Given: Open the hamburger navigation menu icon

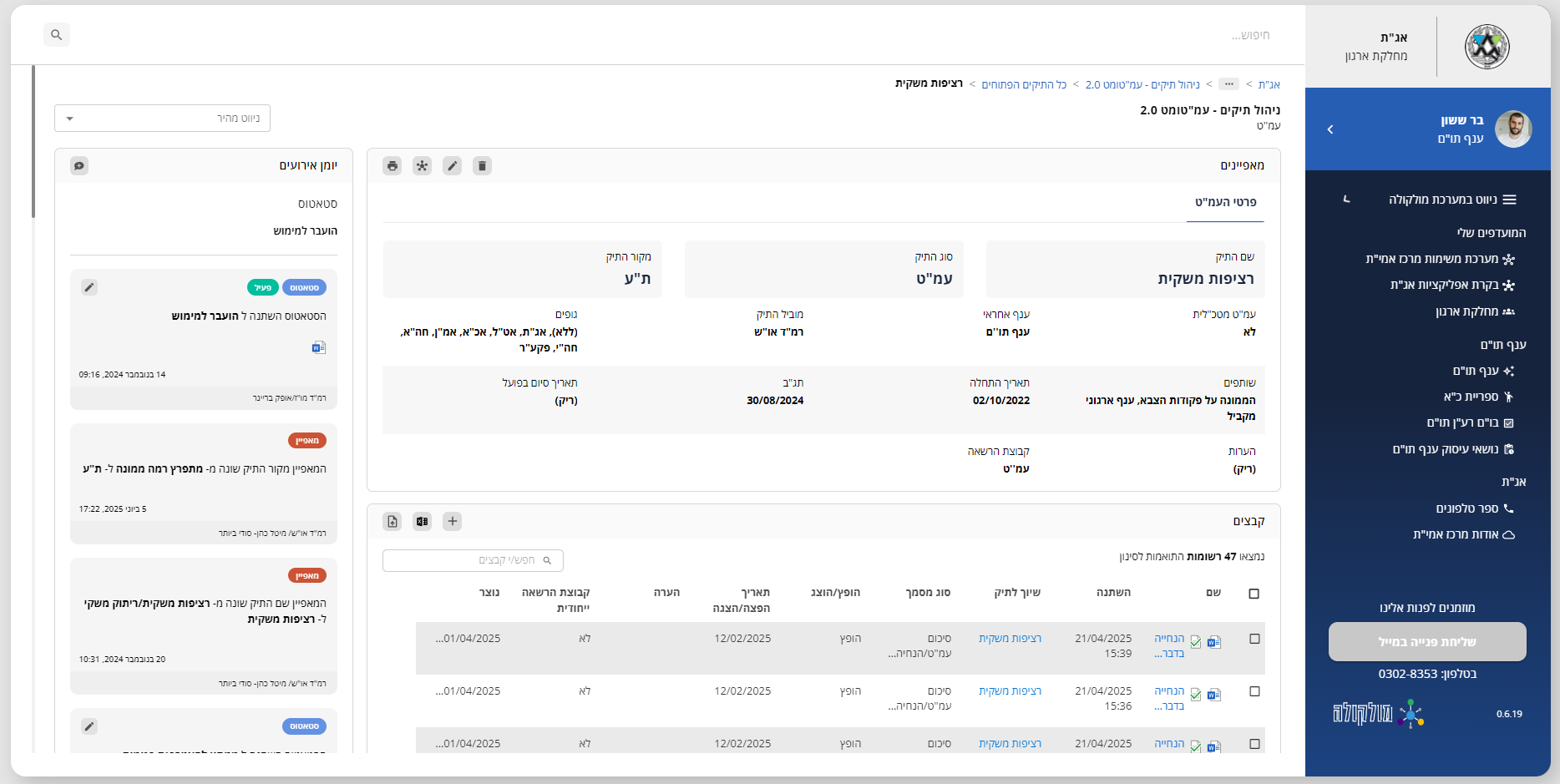Looking at the screenshot, I should point(1510,200).
